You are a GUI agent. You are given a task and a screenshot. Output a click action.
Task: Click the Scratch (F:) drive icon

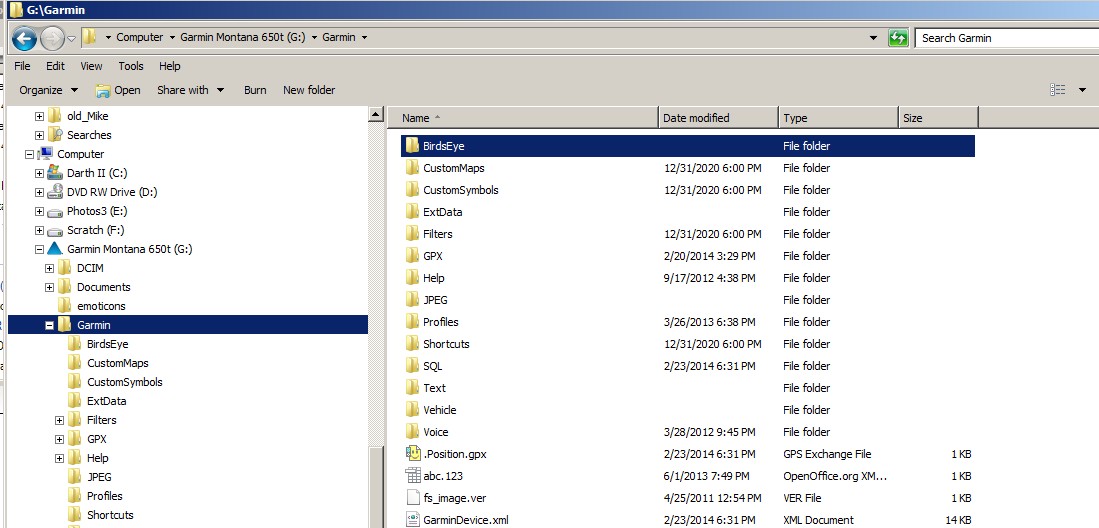[55, 230]
